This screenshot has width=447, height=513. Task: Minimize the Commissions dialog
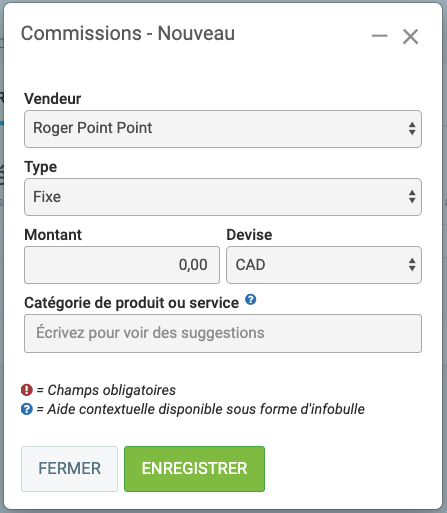(x=379, y=36)
